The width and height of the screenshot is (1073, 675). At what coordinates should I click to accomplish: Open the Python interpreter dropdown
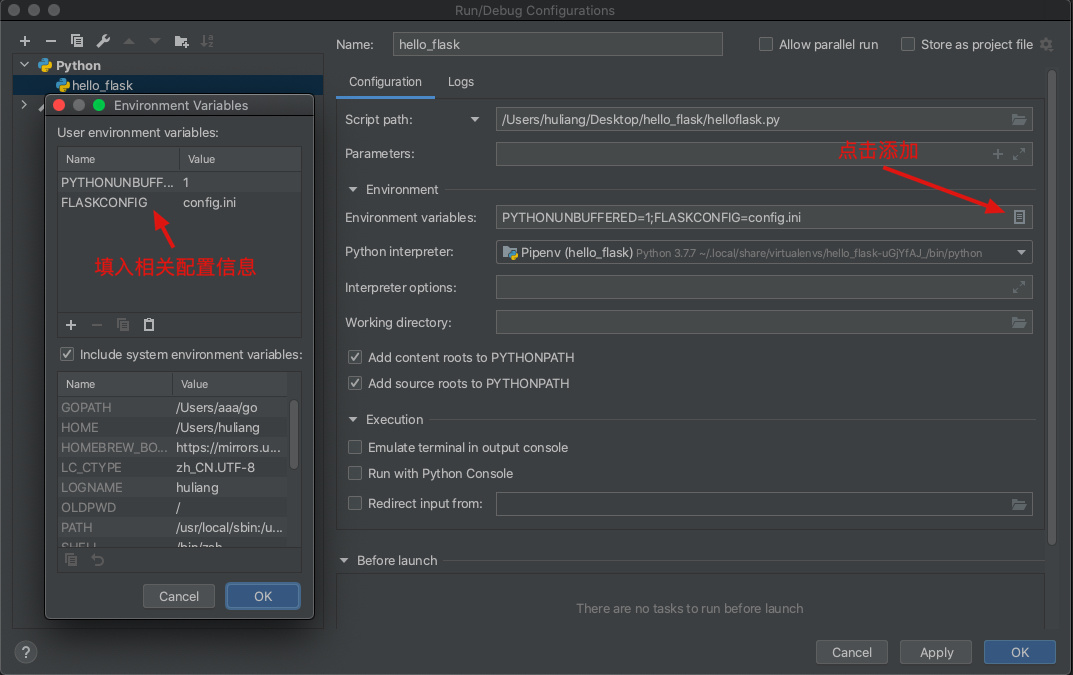[1021, 253]
